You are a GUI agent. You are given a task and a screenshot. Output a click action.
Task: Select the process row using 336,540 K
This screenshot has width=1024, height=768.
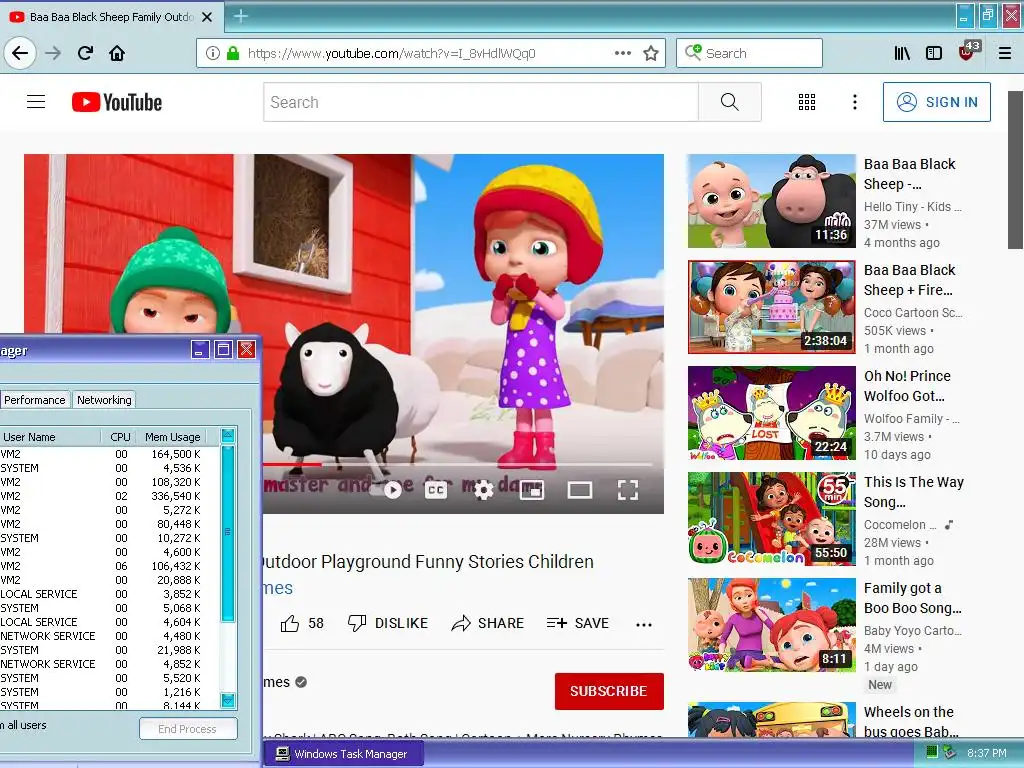click(x=101, y=496)
